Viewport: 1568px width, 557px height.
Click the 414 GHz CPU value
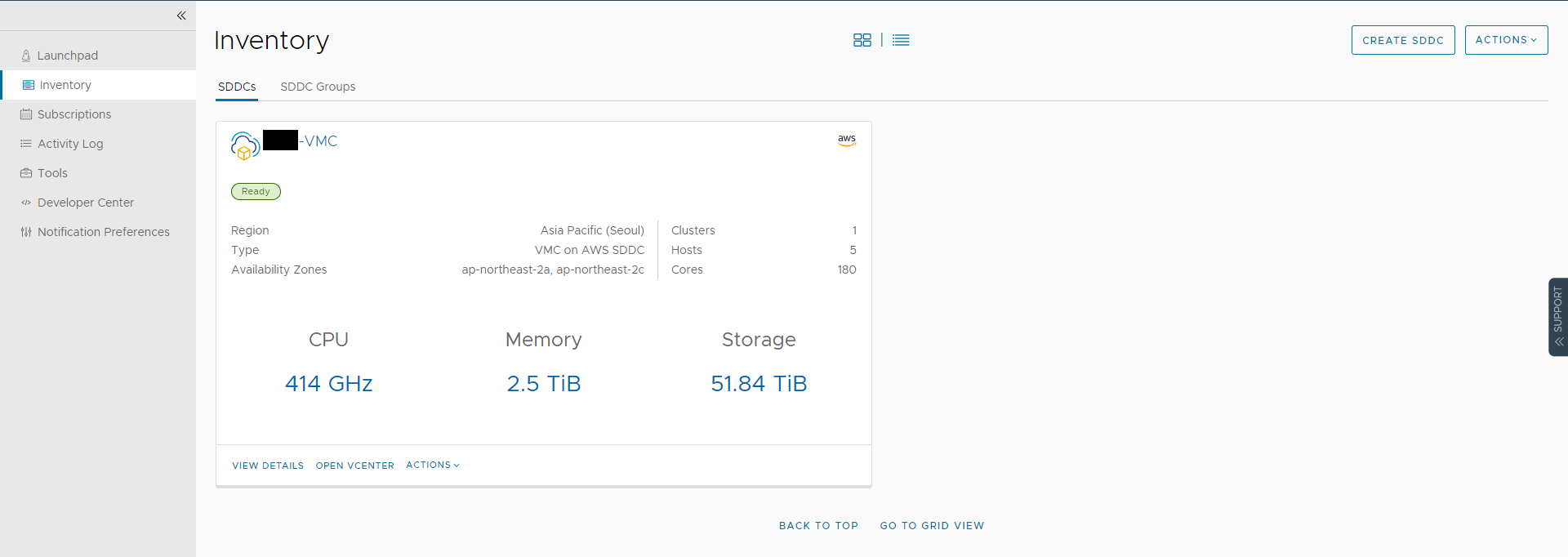[328, 384]
